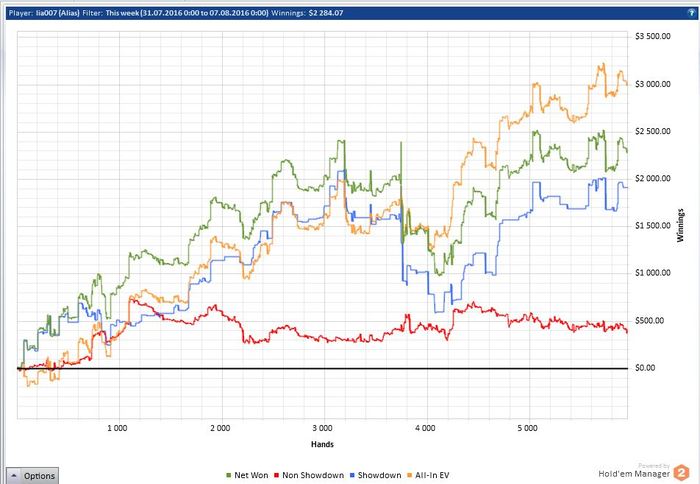Click the 2 000 hands axis label
Image resolution: width=700 pixels, height=484 pixels.
click(x=220, y=428)
